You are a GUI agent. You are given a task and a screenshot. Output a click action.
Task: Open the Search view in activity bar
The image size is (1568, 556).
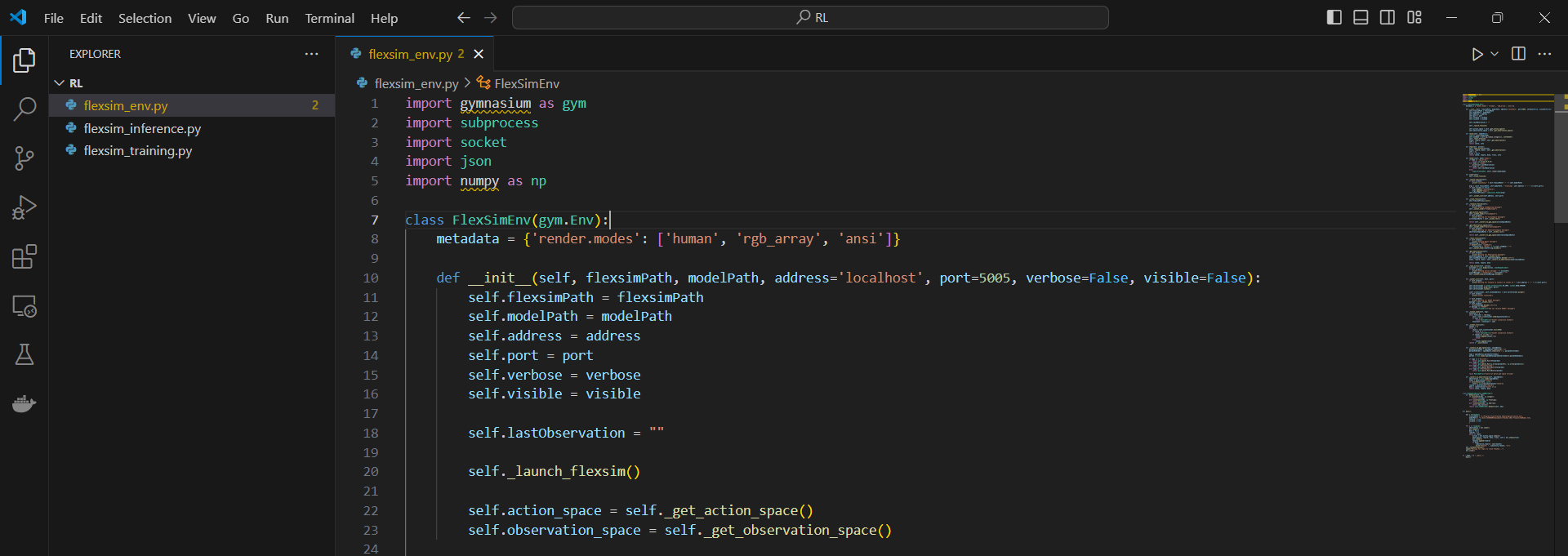click(24, 109)
